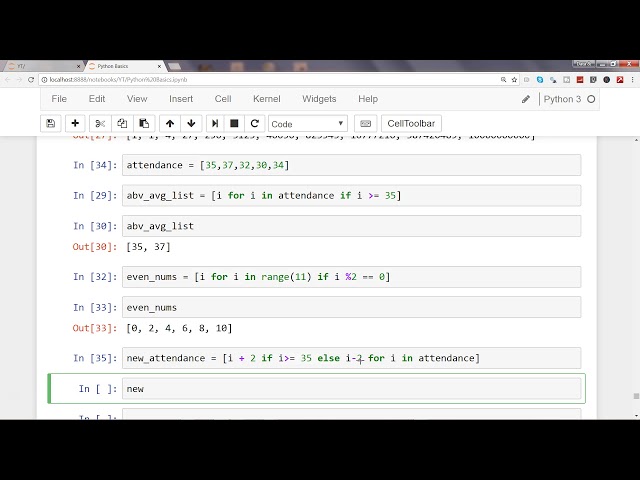This screenshot has width=640, height=480.
Task: Insert a cell below with plus icon
Action: click(x=75, y=123)
